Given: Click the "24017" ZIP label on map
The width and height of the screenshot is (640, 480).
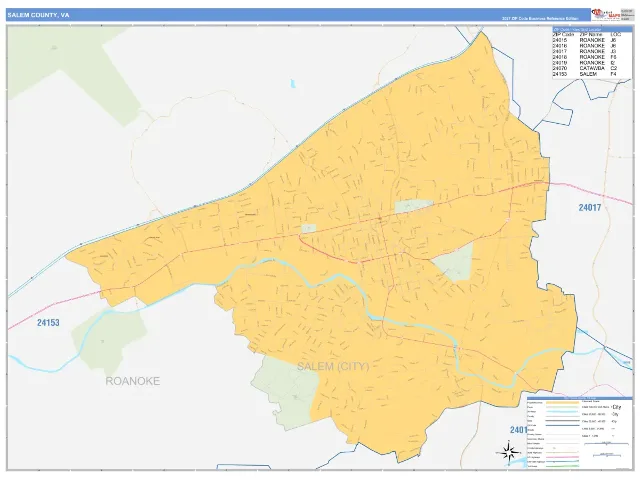Looking at the screenshot, I should point(590,207).
